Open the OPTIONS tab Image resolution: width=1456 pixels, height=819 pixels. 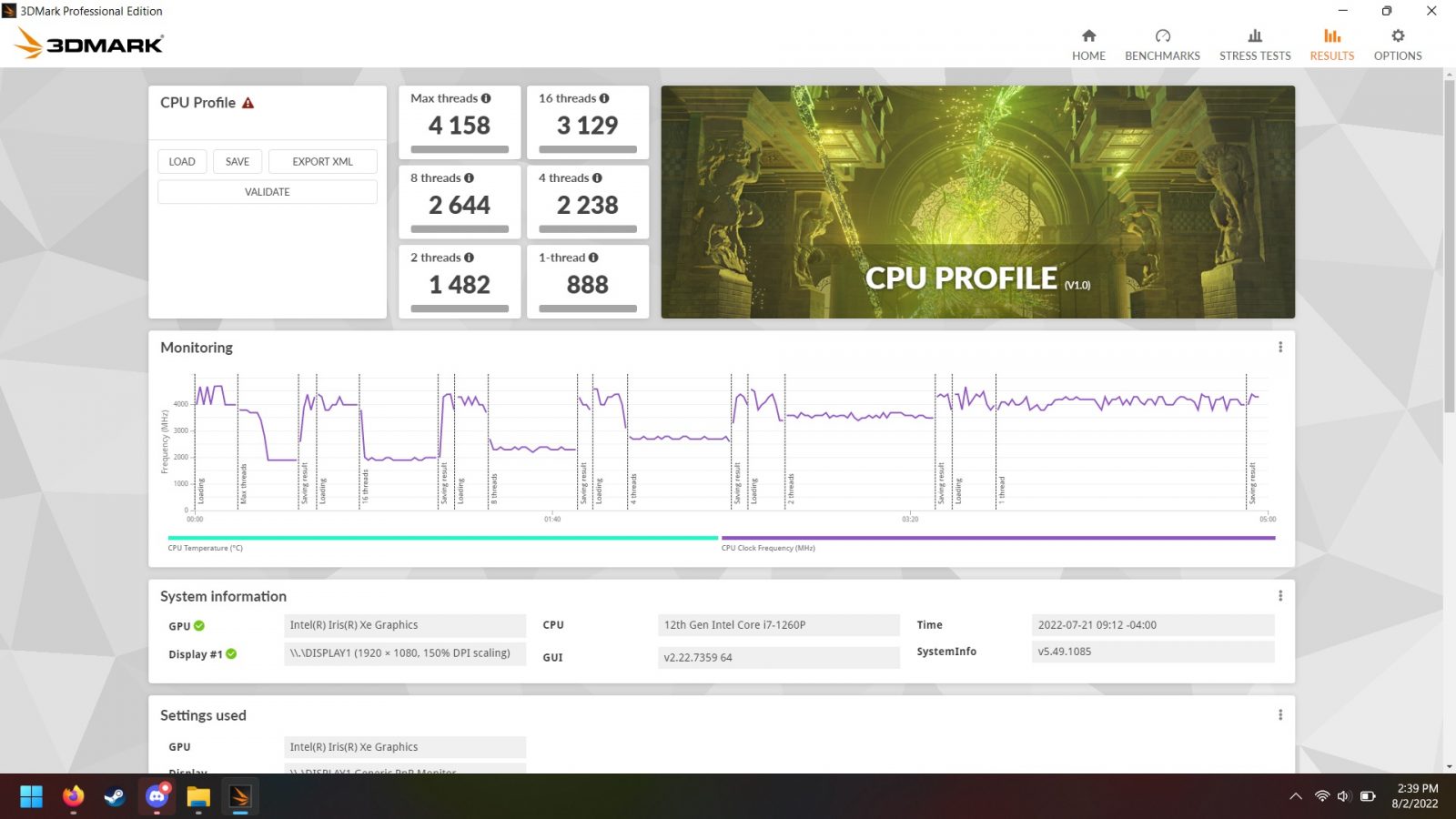point(1398,45)
